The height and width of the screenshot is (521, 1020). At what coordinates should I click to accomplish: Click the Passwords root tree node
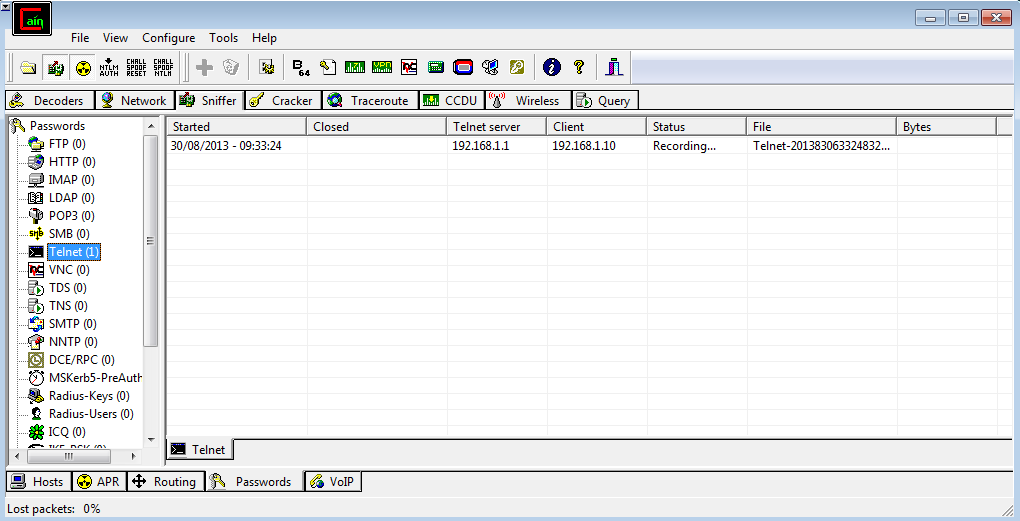(x=57, y=126)
